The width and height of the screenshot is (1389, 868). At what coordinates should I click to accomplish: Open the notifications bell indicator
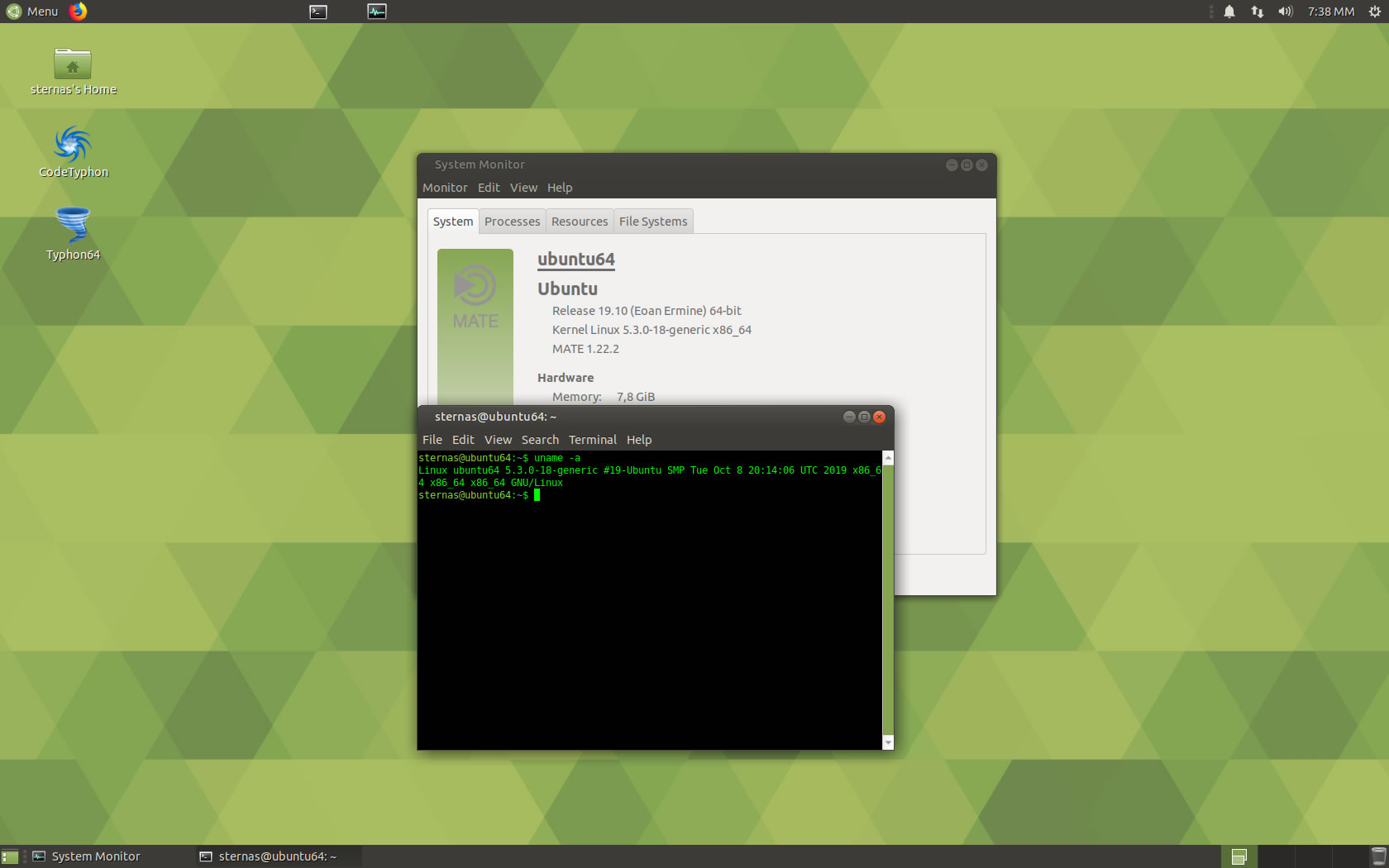tap(1229, 12)
